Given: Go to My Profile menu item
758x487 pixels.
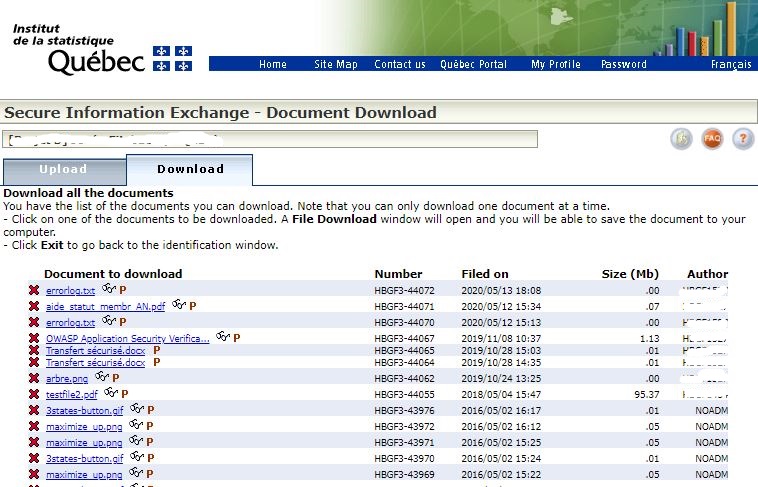Looking at the screenshot, I should pyautogui.click(x=555, y=64).
